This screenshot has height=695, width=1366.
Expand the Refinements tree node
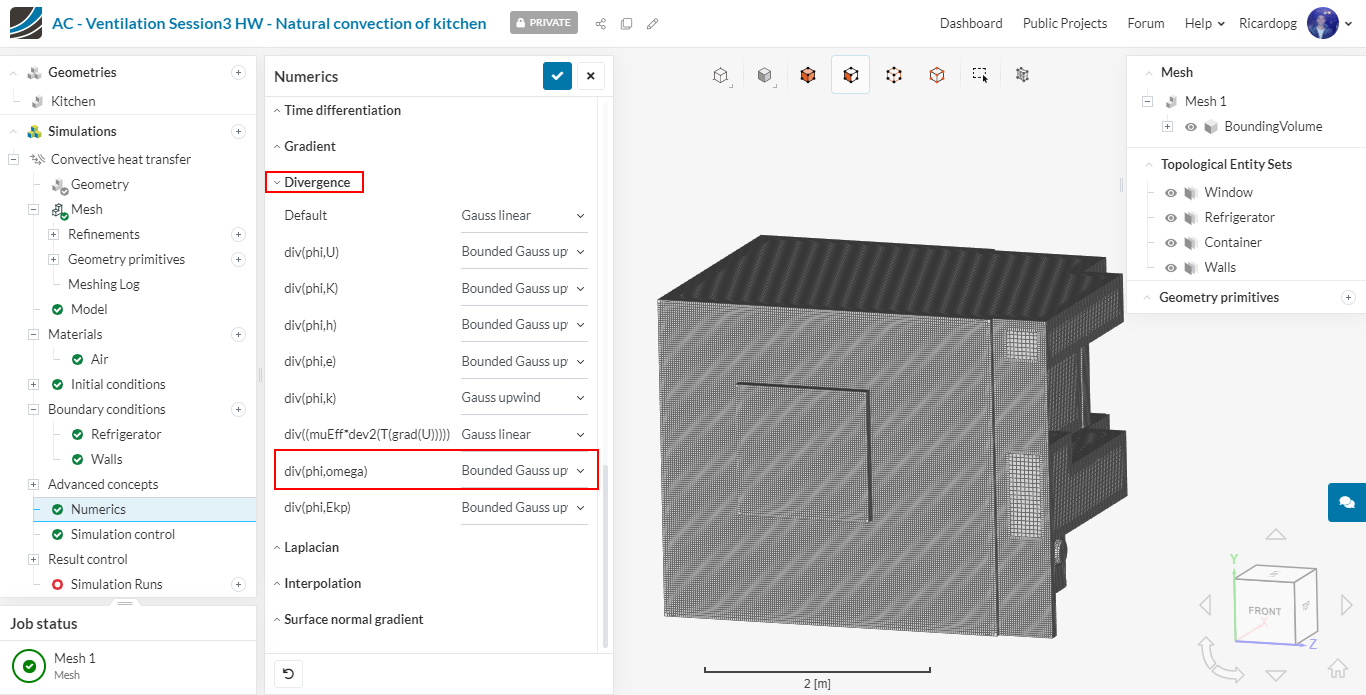click(53, 234)
